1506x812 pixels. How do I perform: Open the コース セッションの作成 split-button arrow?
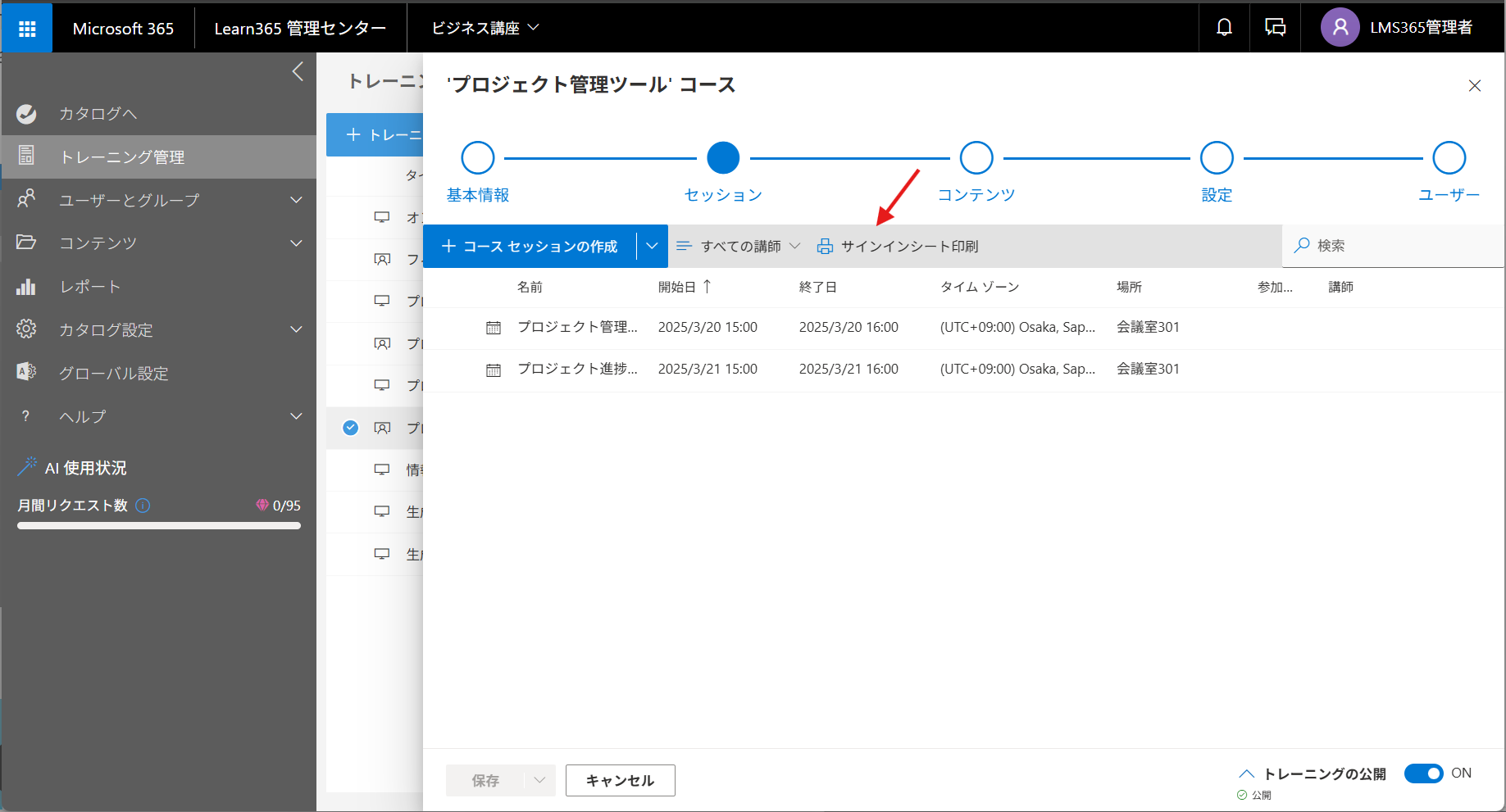653,246
